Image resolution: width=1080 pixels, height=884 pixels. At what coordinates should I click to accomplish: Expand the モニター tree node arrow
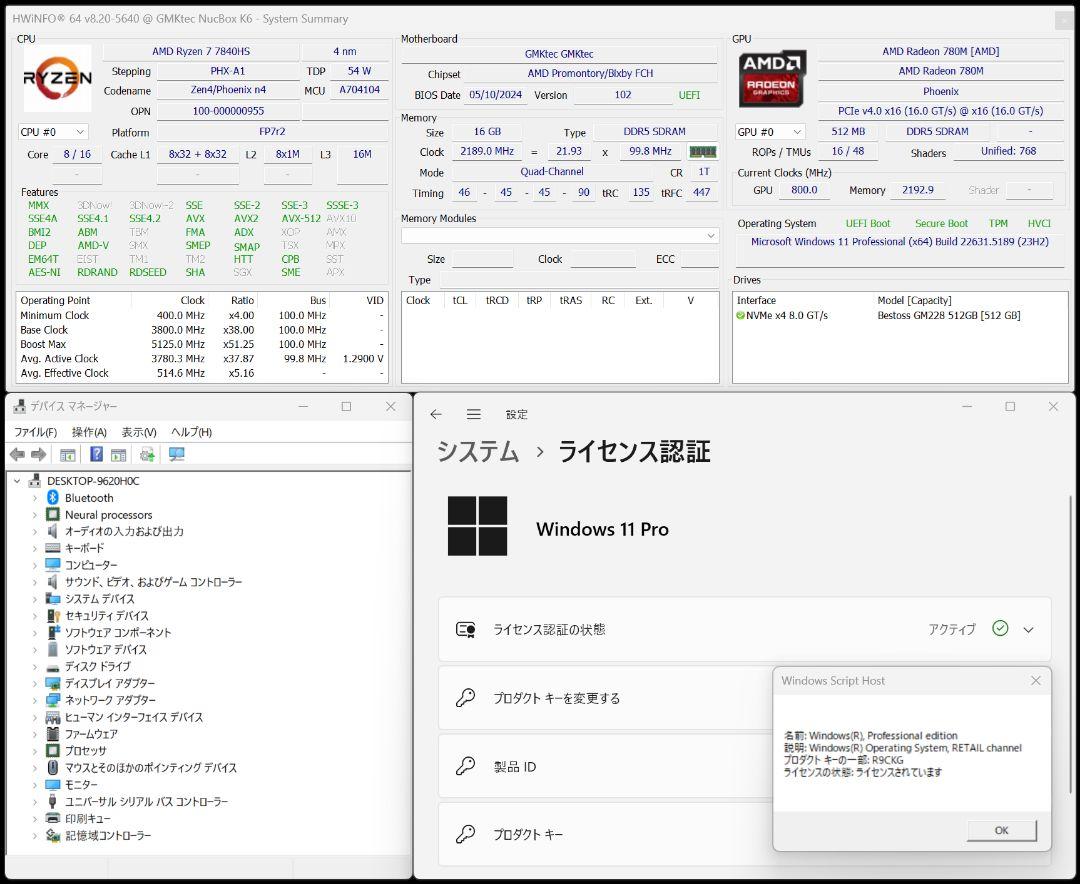pos(34,785)
